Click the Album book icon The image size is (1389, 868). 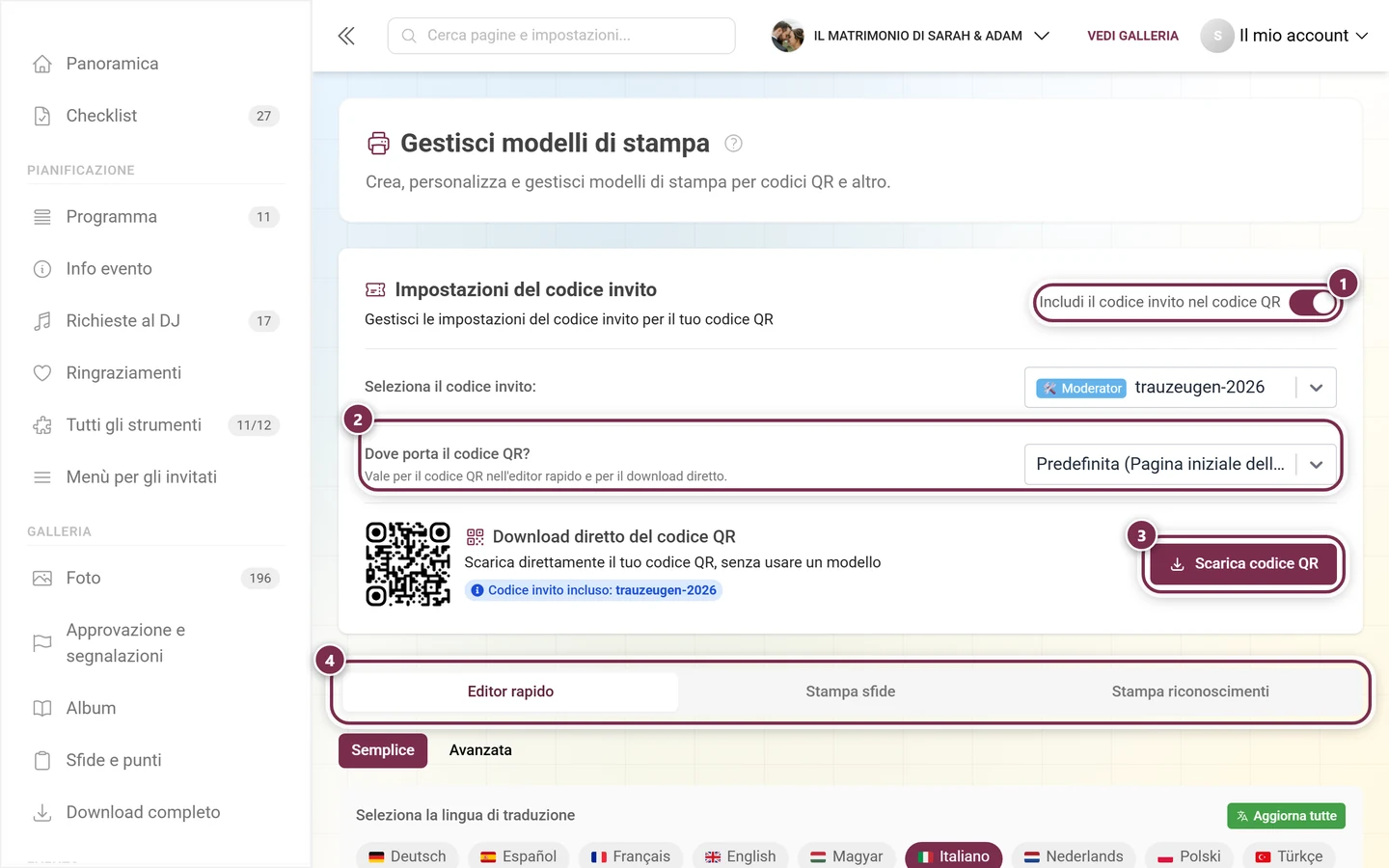point(42,709)
